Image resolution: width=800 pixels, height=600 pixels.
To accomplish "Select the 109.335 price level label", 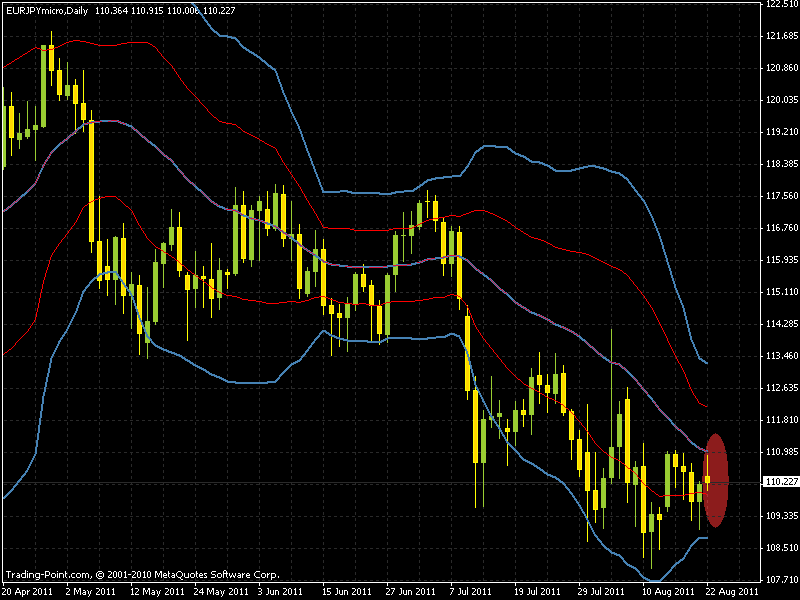I will [x=782, y=516].
